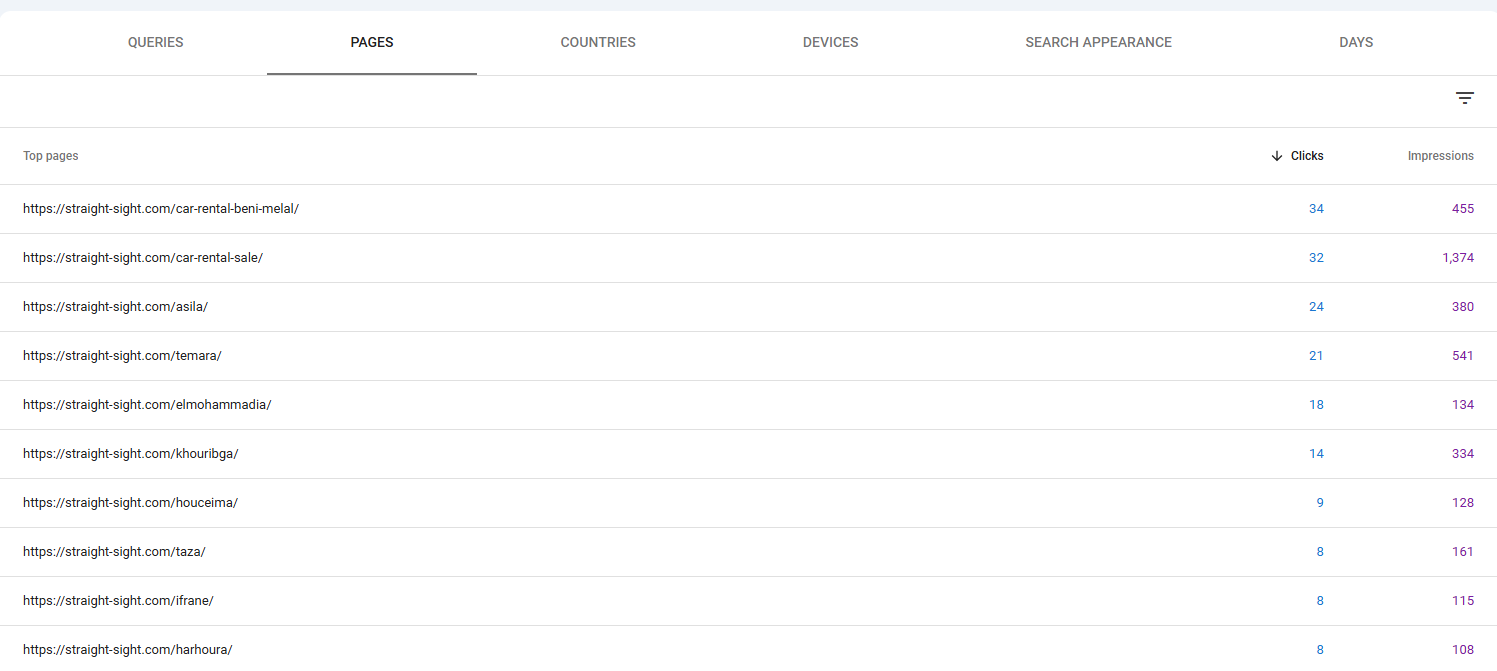This screenshot has height=671, width=1497.
Task: Click clicks value 32 for car-rental-sale
Action: (1316, 258)
